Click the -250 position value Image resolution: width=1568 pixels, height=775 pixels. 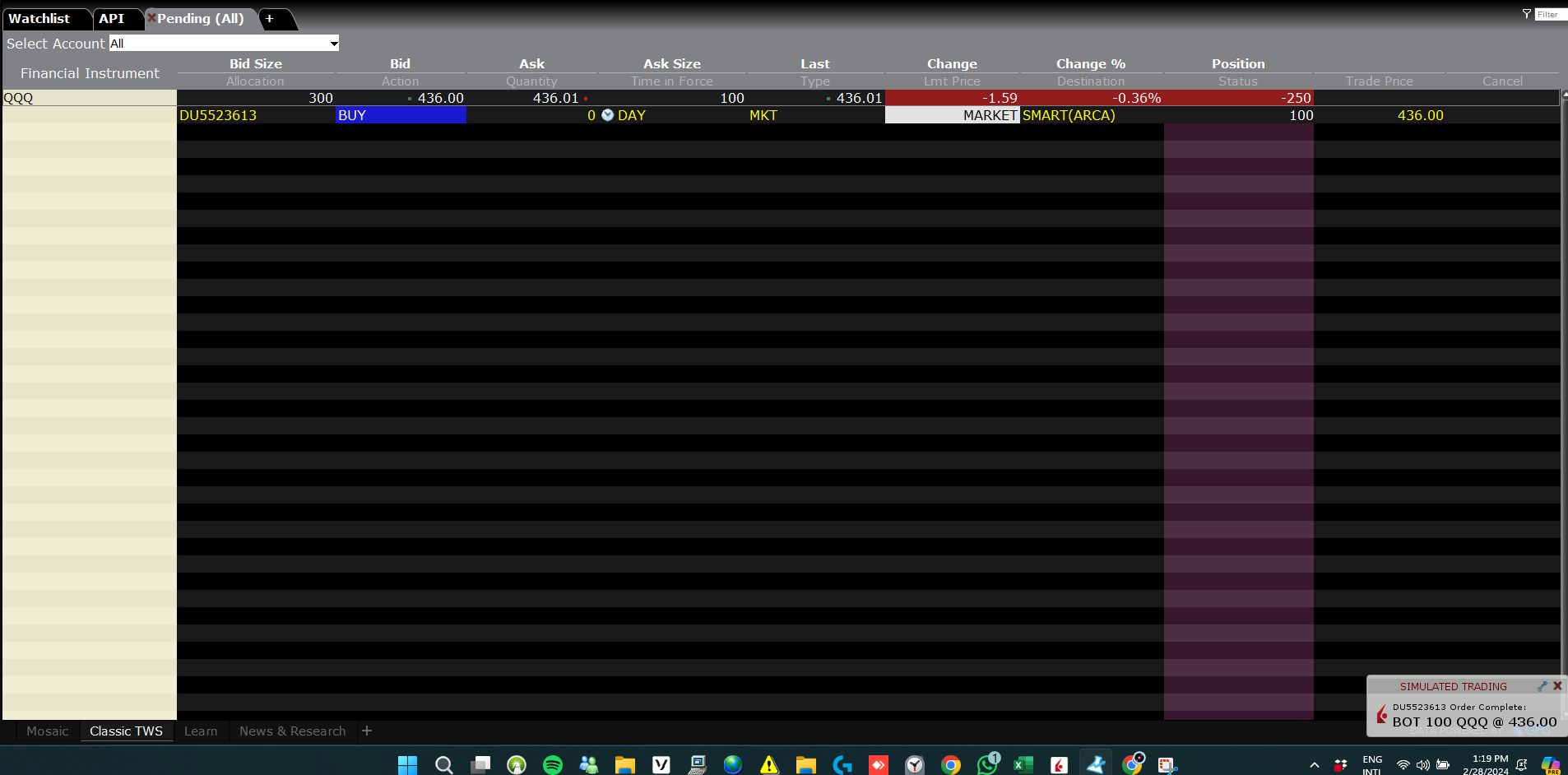coord(1296,98)
